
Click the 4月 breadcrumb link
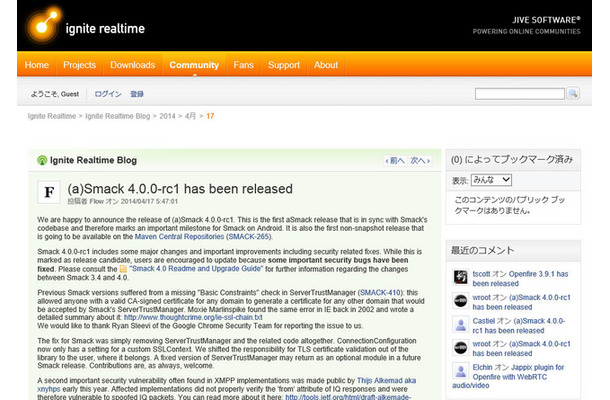click(x=190, y=116)
